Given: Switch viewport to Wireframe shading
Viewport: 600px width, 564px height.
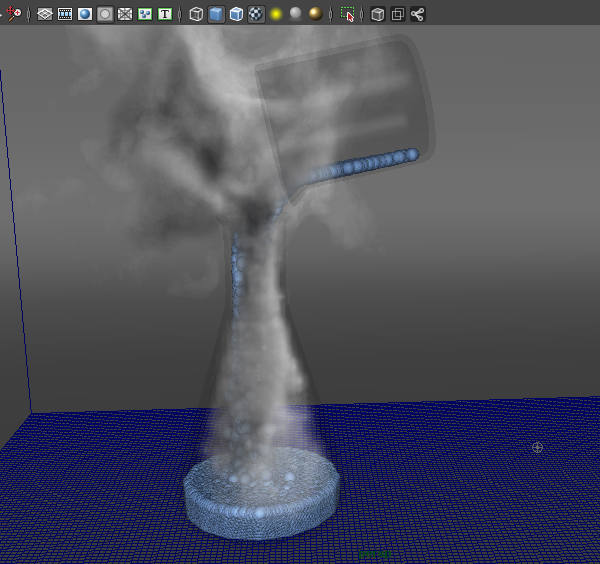Looking at the screenshot, I should pyautogui.click(x=196, y=15).
